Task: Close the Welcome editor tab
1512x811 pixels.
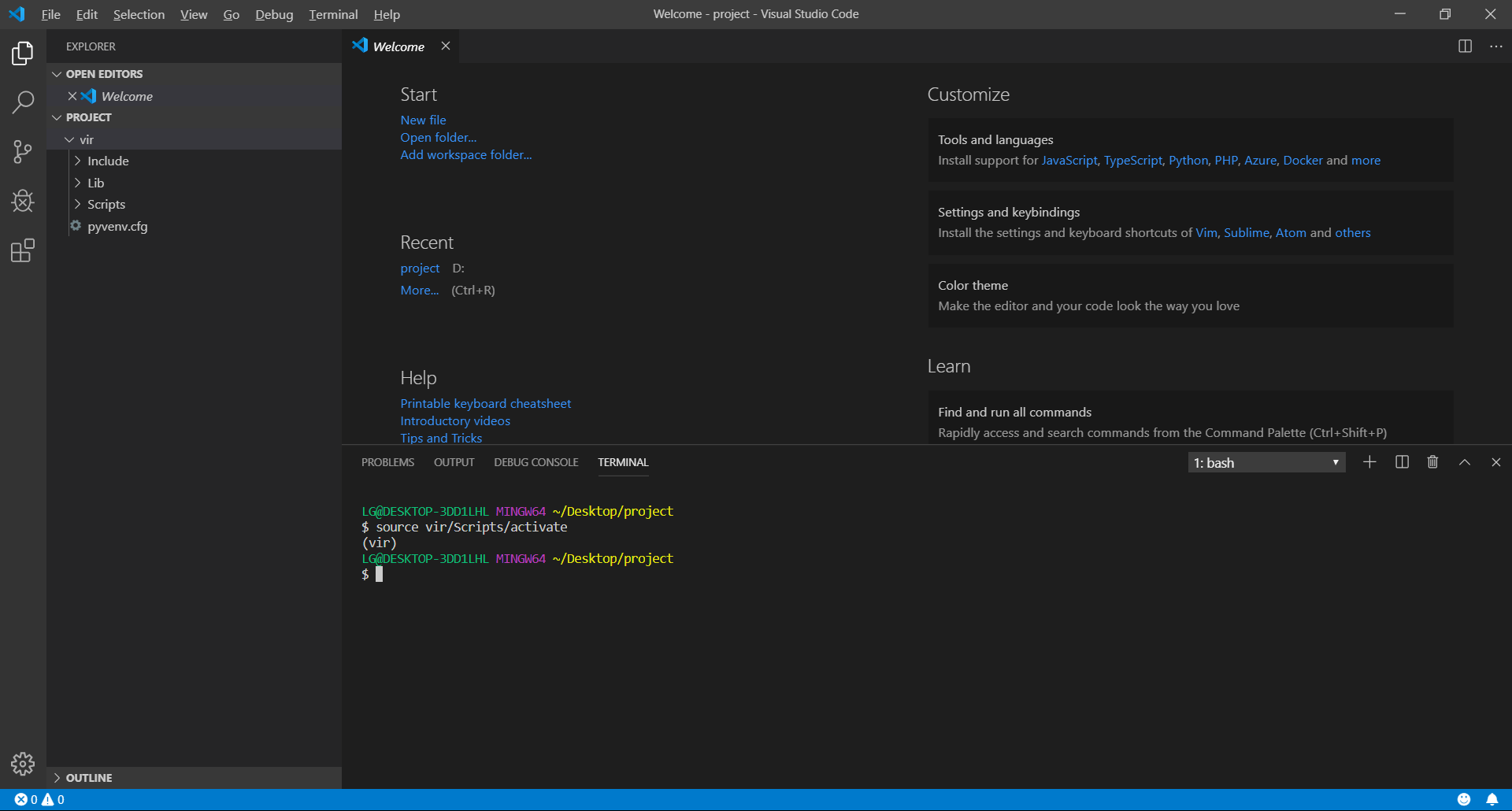Action: [x=446, y=46]
